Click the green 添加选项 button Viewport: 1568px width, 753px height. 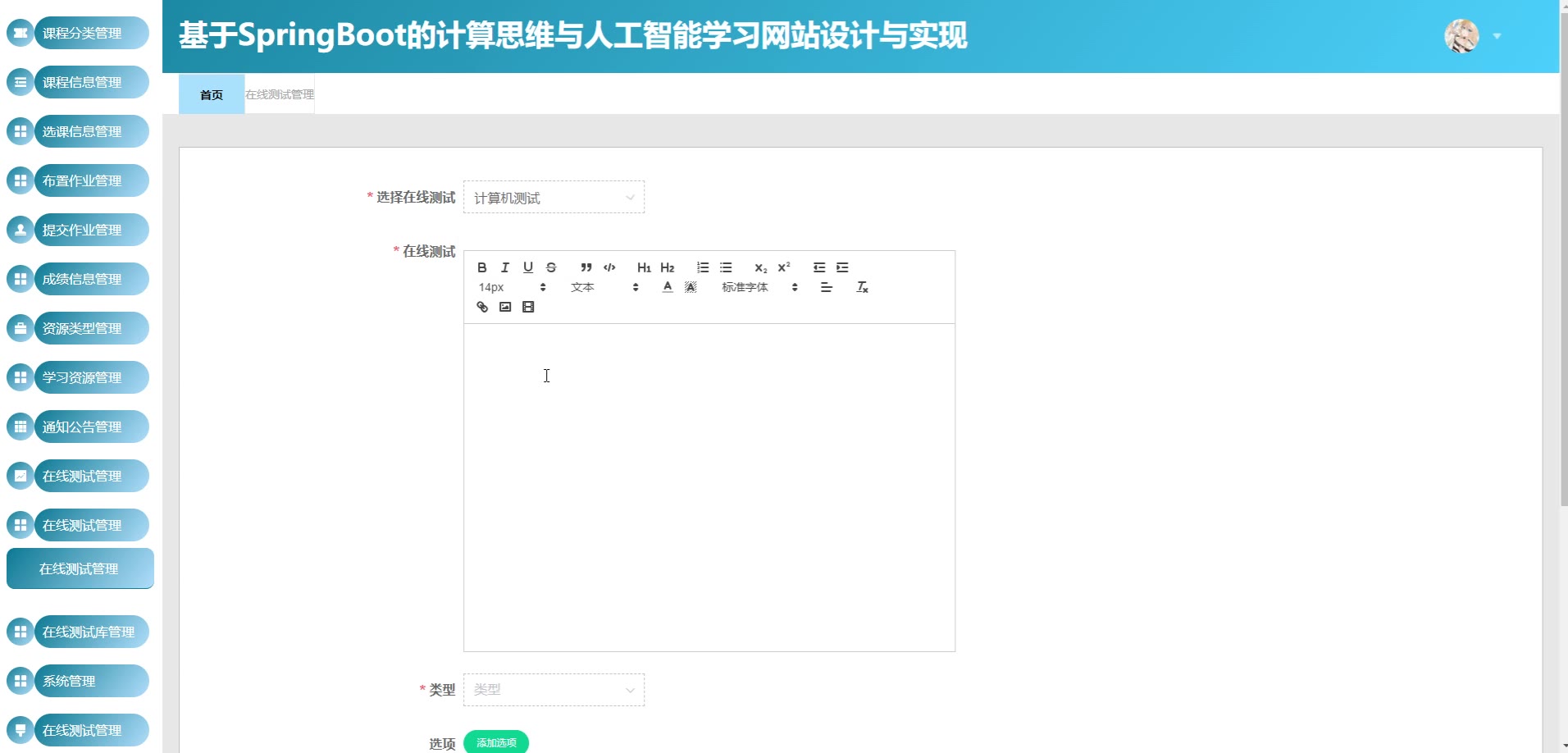(496, 742)
